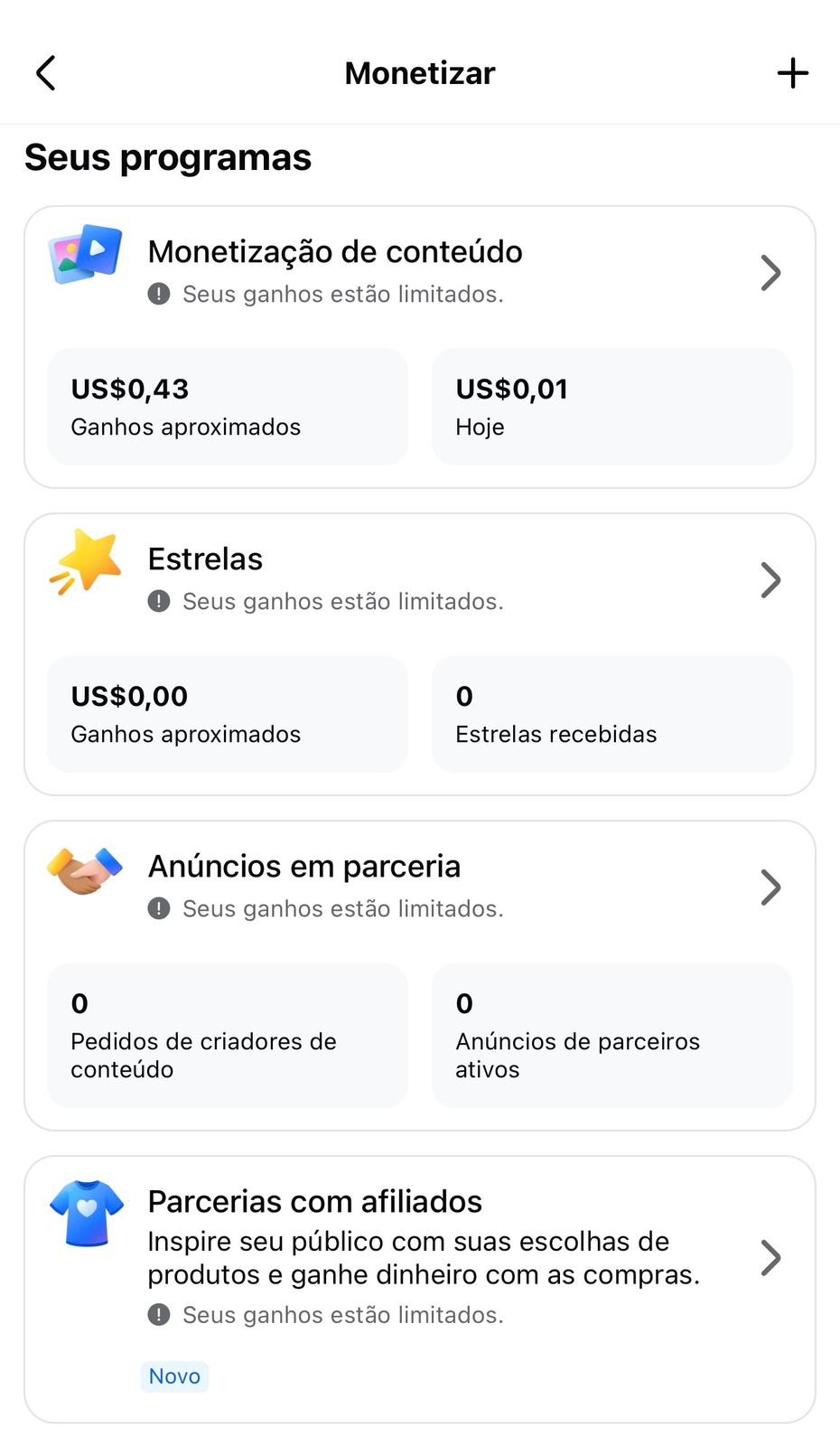Tap the yellow Estrelas star icon
This screenshot has height=1446, width=840.
[87, 561]
